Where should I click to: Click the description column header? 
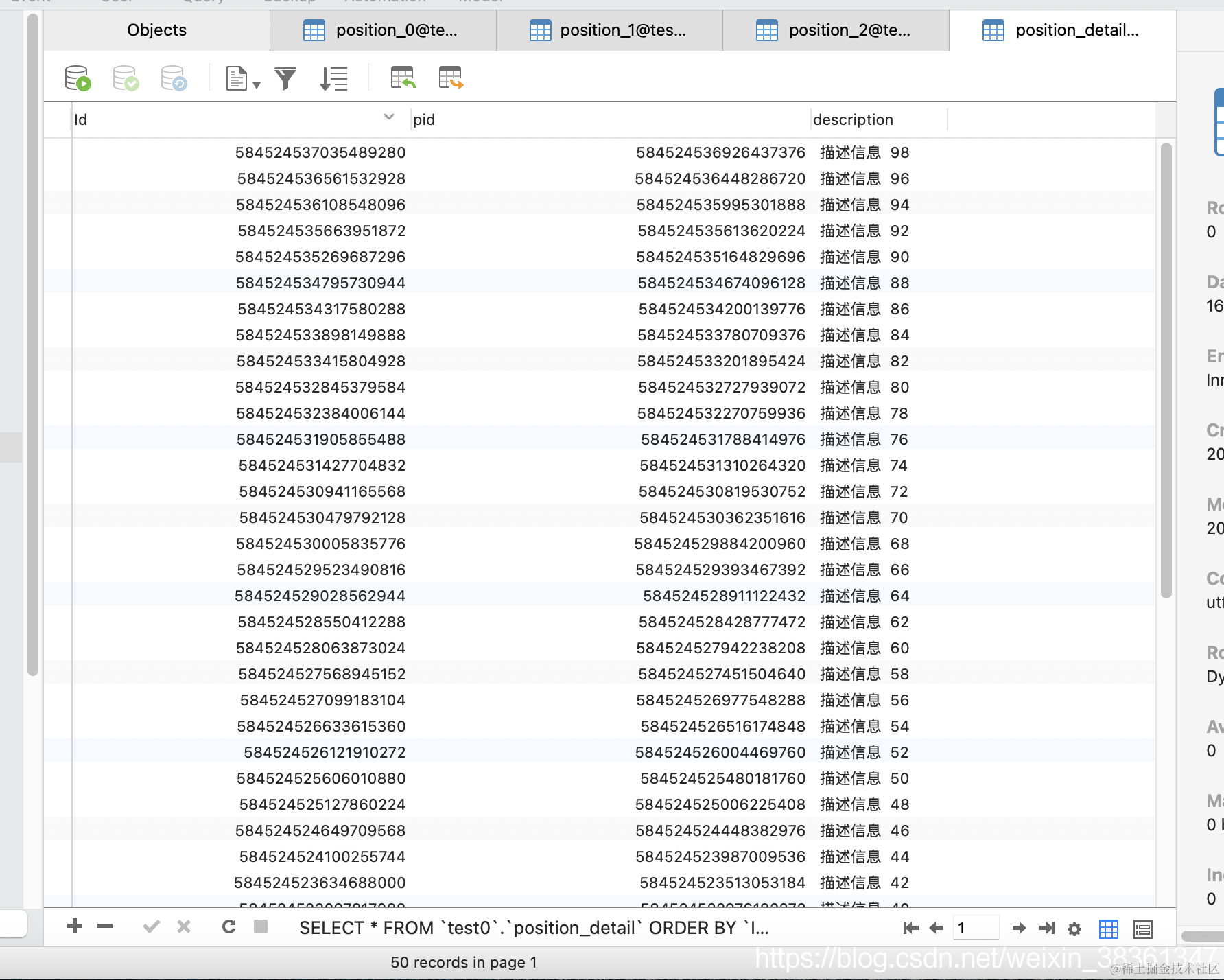pyautogui.click(x=879, y=119)
